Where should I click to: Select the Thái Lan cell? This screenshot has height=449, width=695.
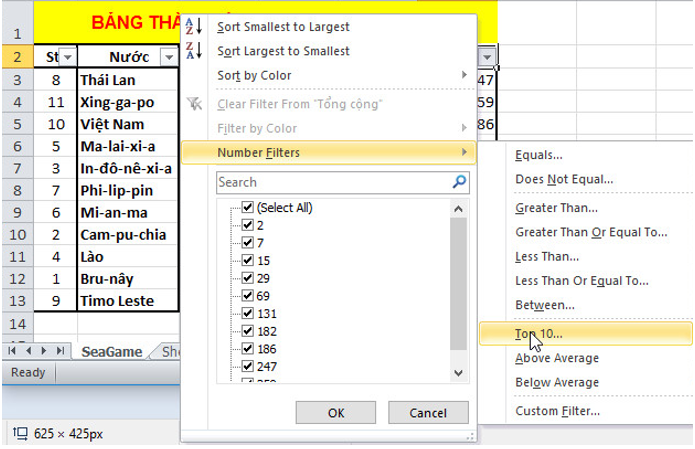pyautogui.click(x=128, y=80)
